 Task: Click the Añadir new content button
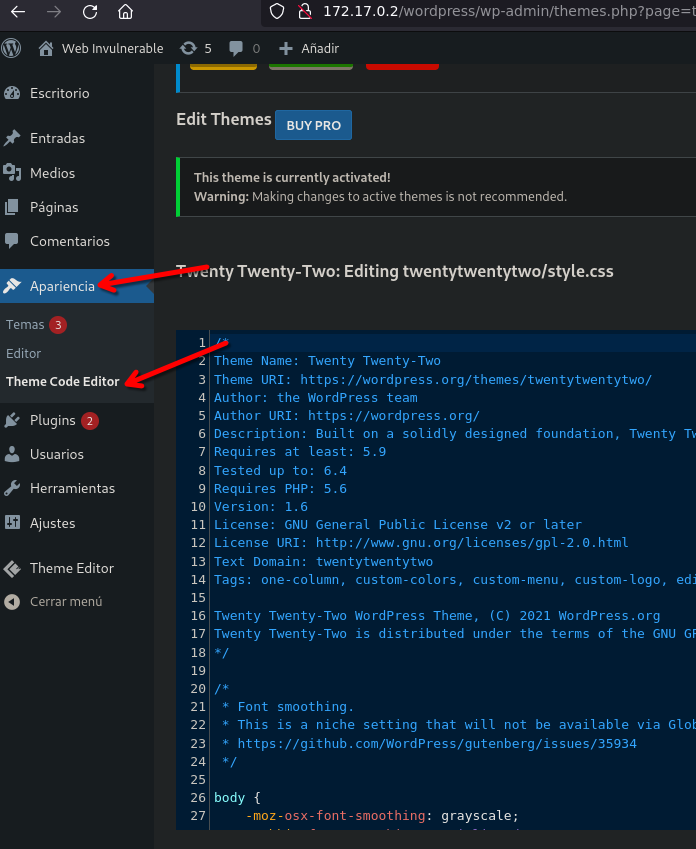point(309,48)
